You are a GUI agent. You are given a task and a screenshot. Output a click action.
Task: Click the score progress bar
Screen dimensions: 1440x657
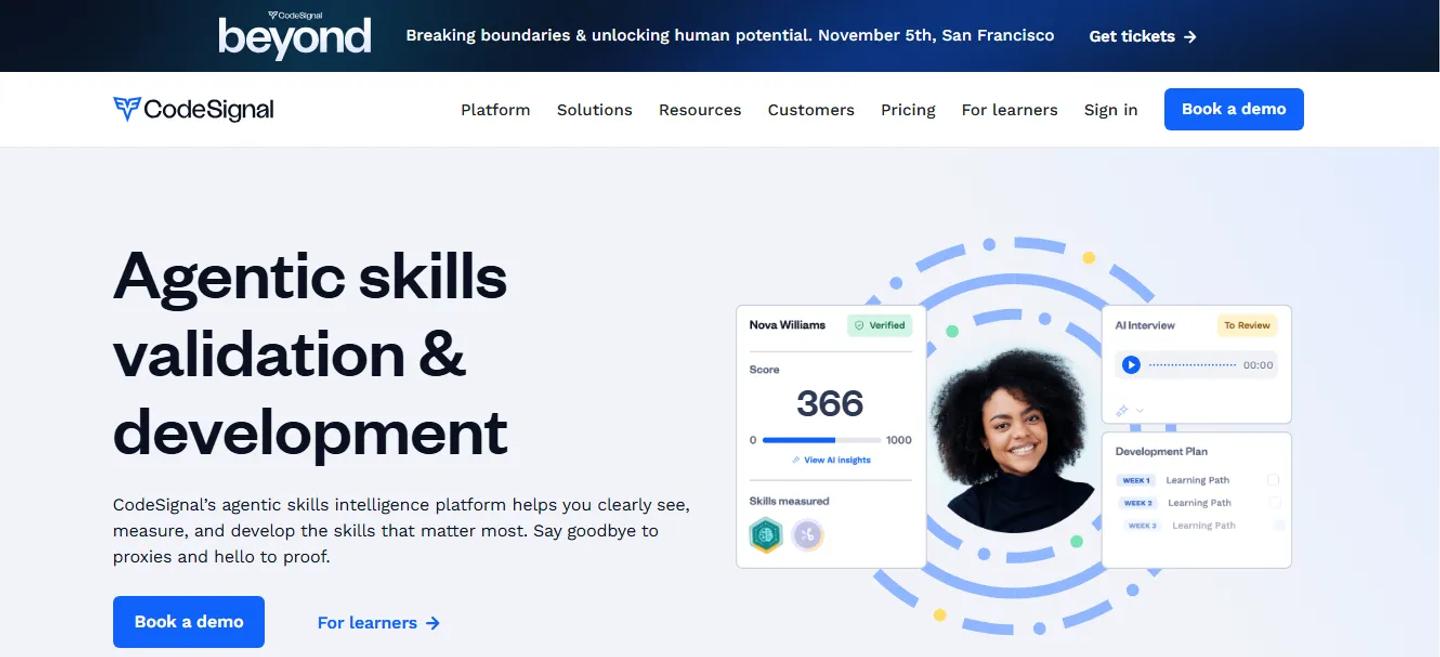(822, 440)
